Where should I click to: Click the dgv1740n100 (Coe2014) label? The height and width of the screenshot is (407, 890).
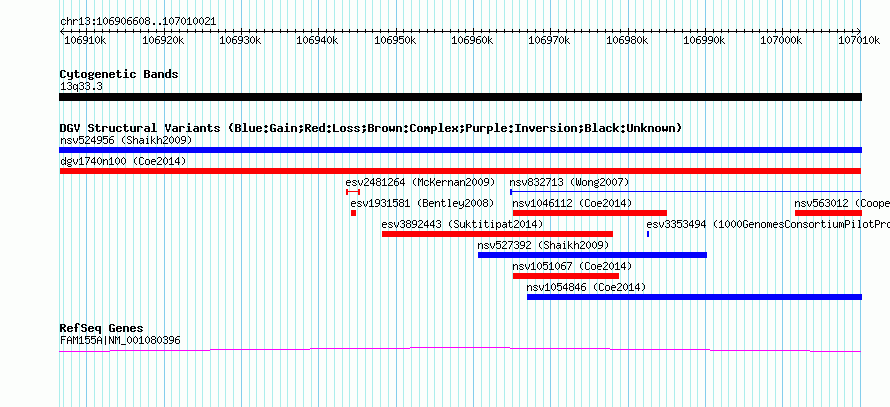coord(123,161)
